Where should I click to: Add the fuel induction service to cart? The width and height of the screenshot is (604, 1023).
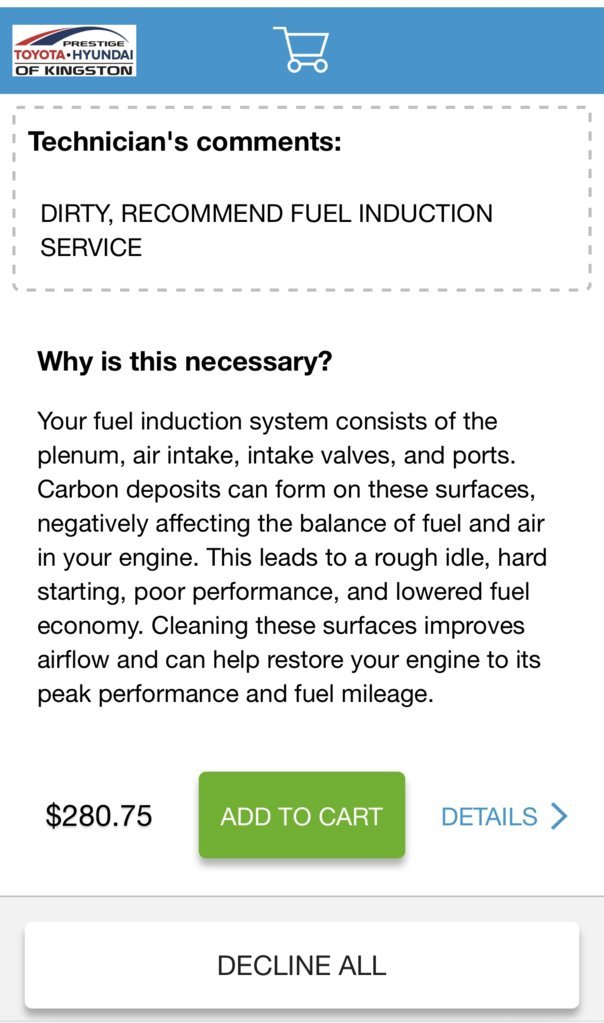(x=301, y=815)
